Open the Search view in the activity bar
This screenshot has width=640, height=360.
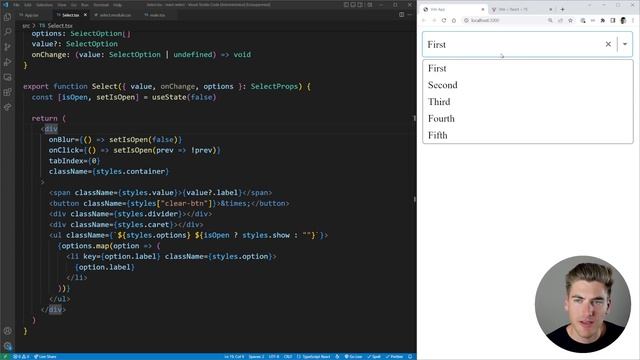[7, 32]
